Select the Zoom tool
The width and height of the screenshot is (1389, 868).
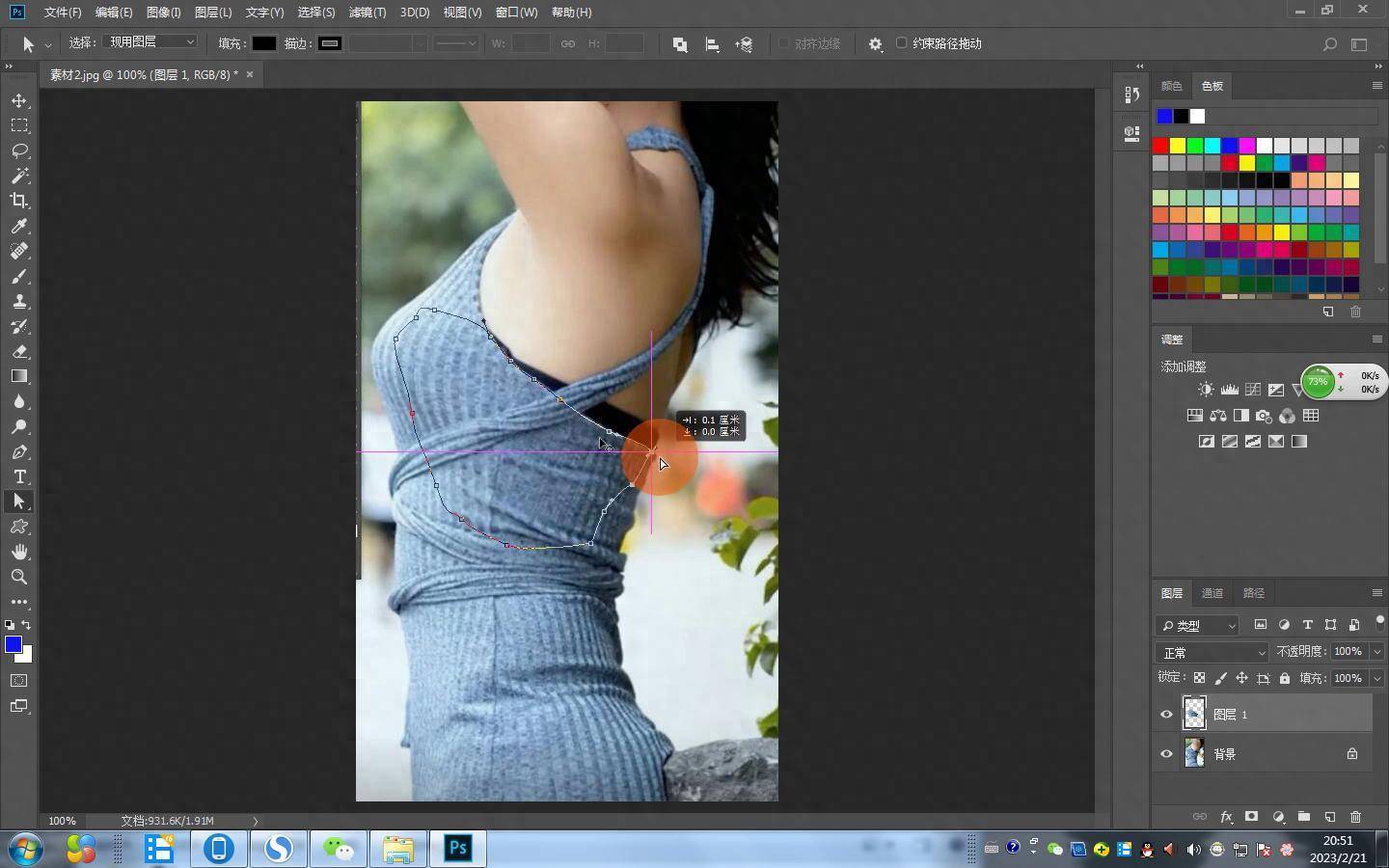click(19, 577)
